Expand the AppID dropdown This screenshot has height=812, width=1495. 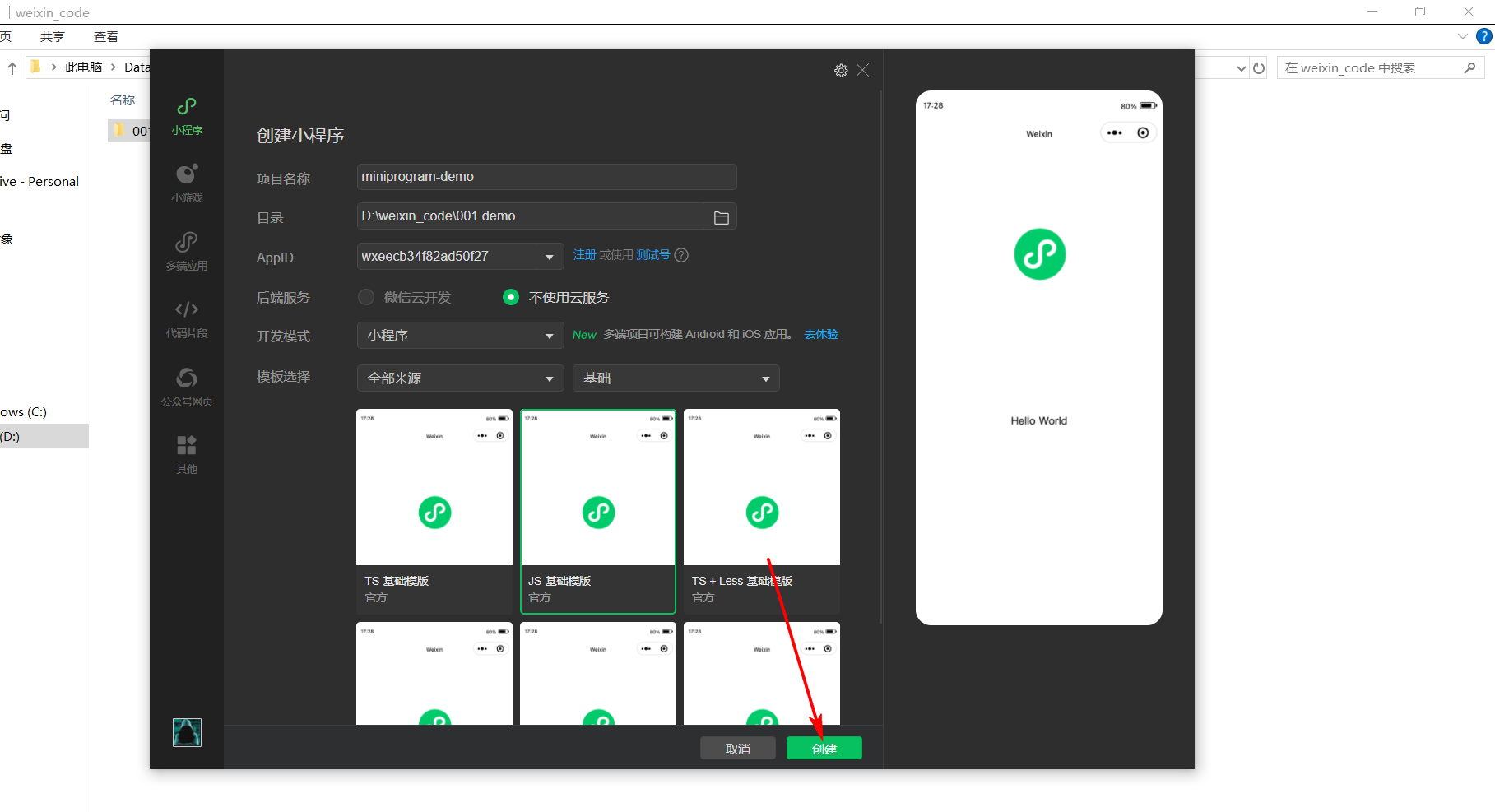point(460,257)
